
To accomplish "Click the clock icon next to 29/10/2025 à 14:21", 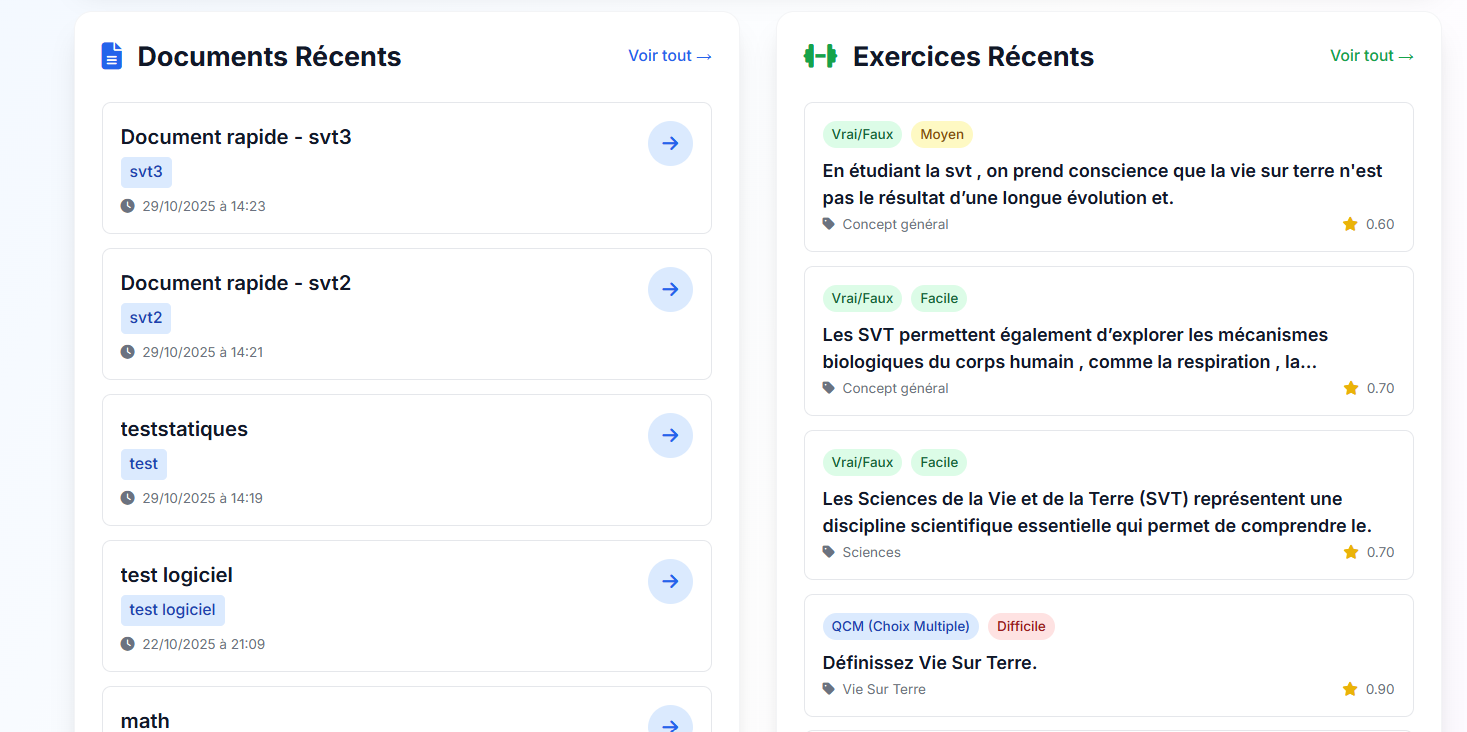I will click(128, 352).
